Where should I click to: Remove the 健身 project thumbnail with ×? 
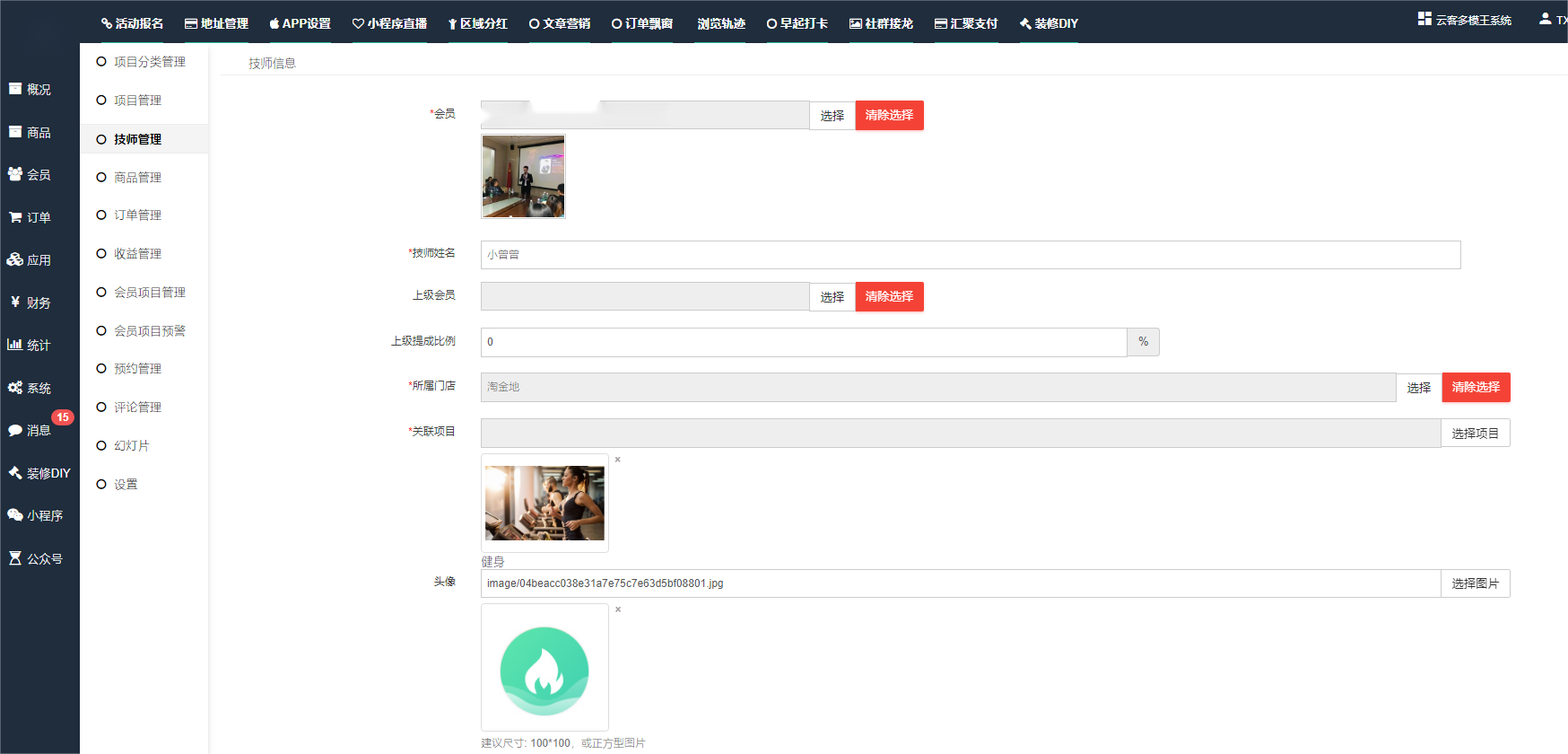(x=617, y=460)
